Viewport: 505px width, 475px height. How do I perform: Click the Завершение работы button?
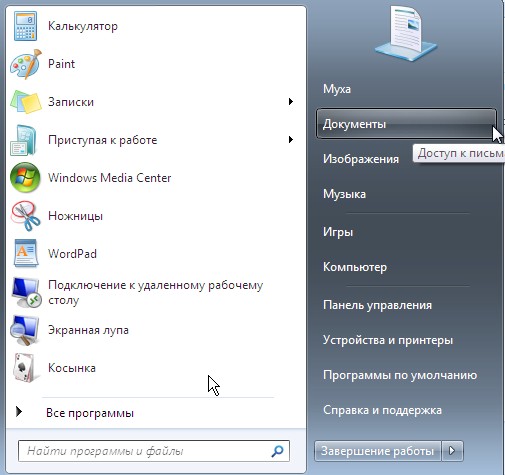click(x=377, y=451)
